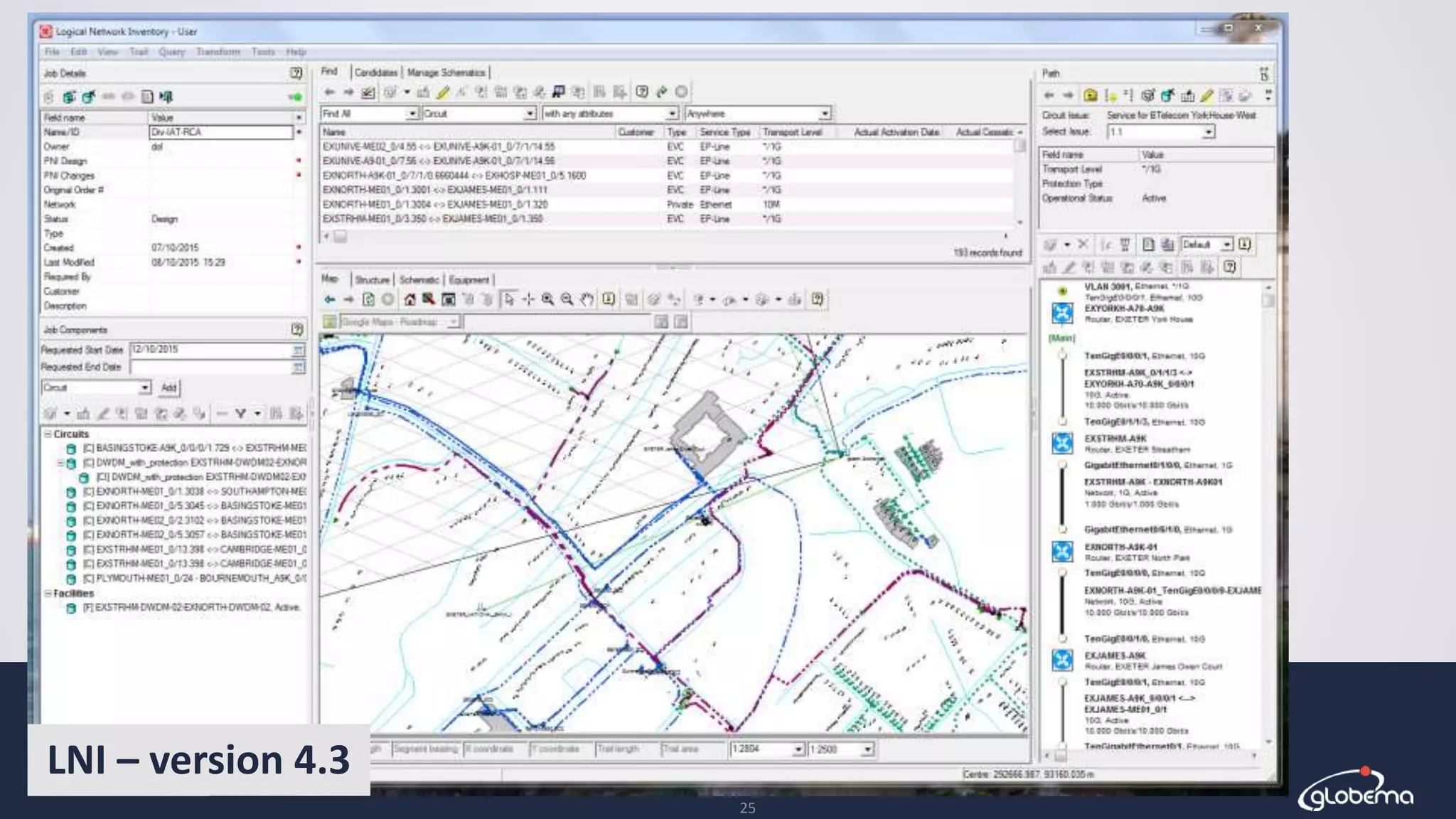
Task: Open the Anywhere location dropdown
Action: click(824, 114)
